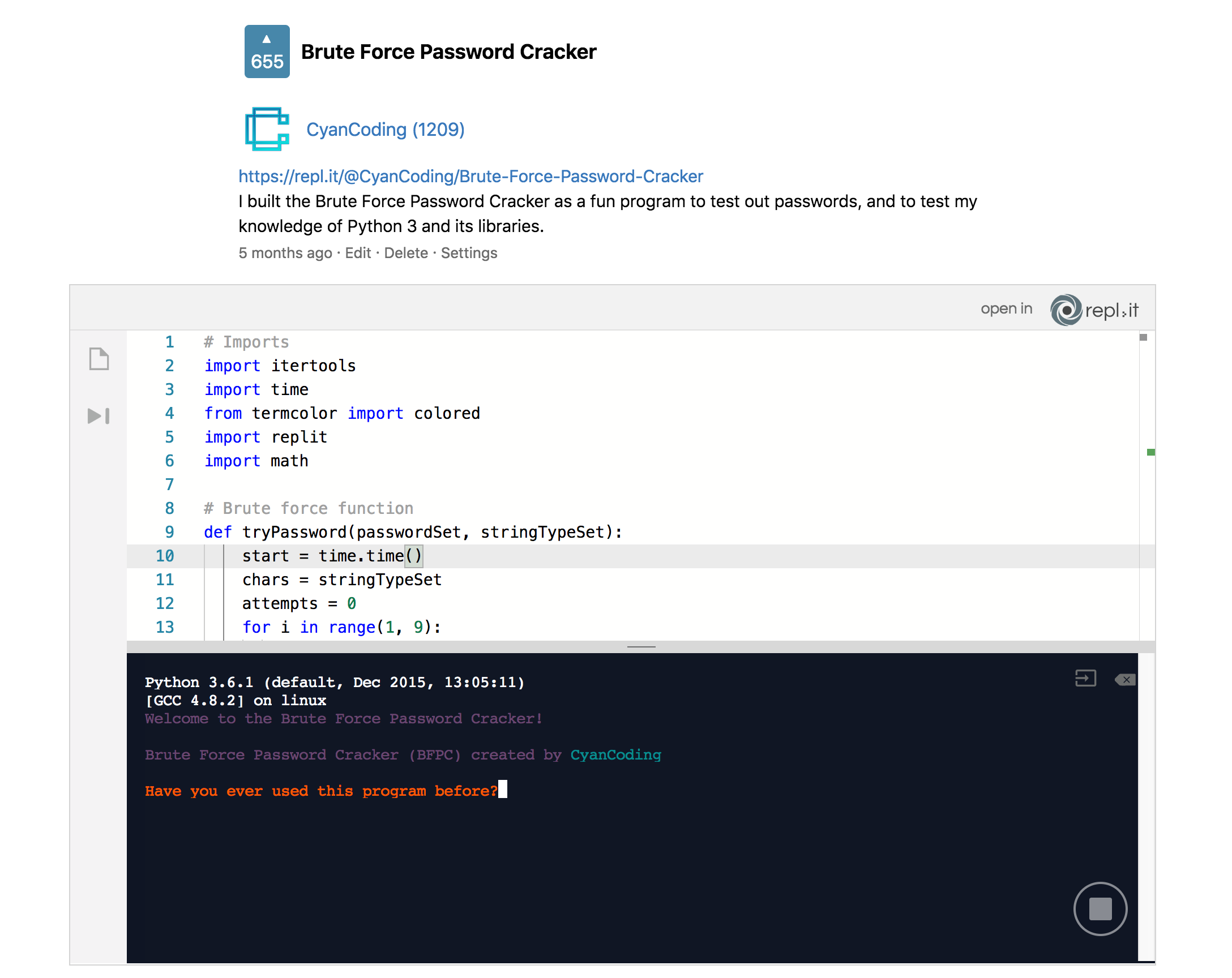Image resolution: width=1232 pixels, height=978 pixels.
Task: Click Delete under the post
Action: tap(406, 253)
